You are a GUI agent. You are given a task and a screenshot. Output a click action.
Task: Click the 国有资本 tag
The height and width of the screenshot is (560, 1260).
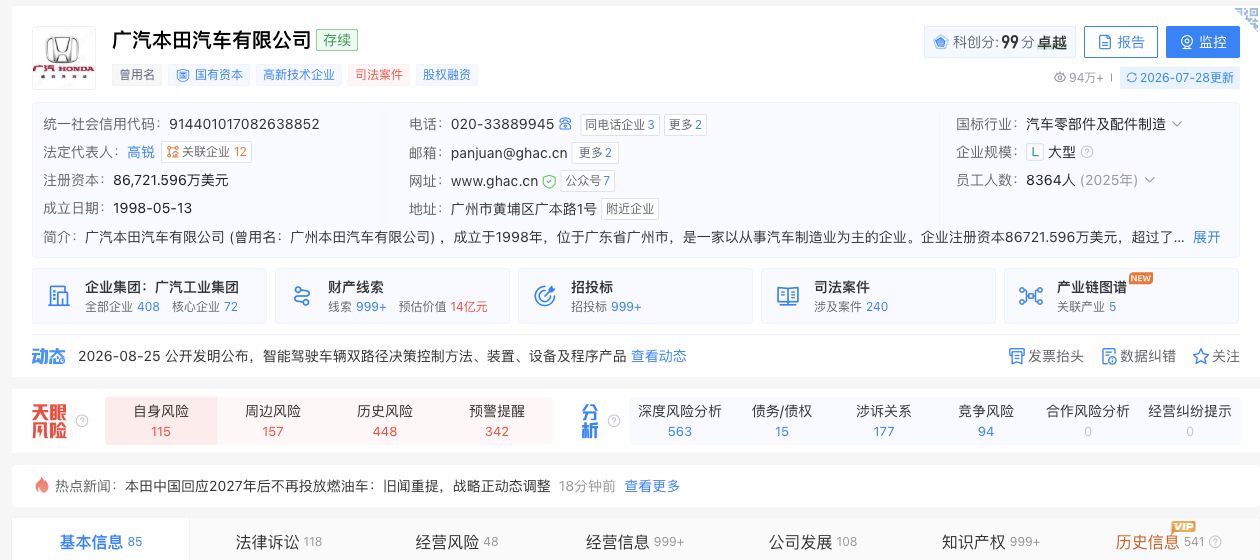(210, 75)
